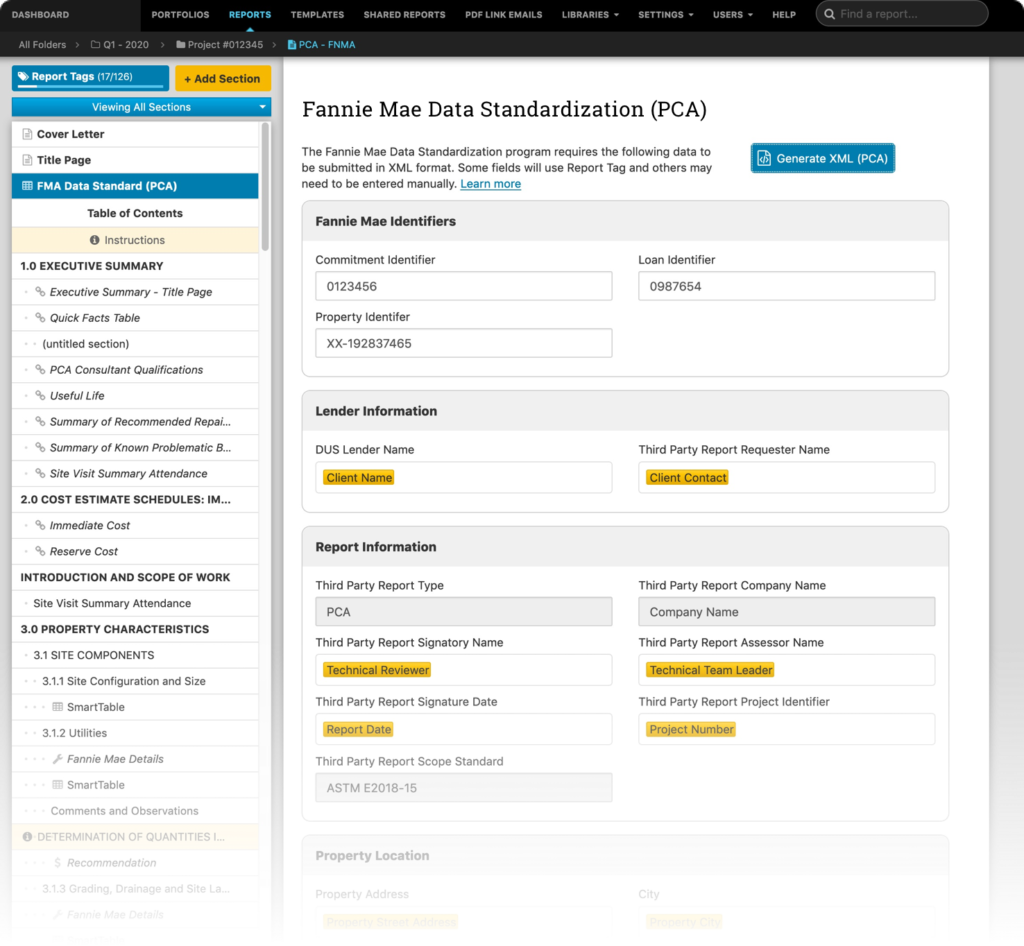Screen dimensions: 1024x946
Task: Click table icon of SmartTable under Site Configuration
Action: coord(57,706)
